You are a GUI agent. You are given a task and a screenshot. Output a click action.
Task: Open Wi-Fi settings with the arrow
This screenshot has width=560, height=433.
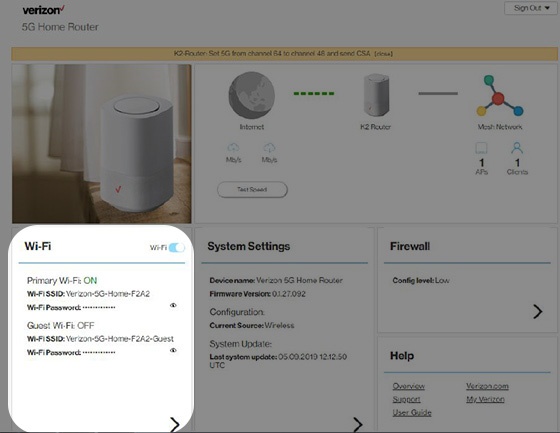[175, 424]
